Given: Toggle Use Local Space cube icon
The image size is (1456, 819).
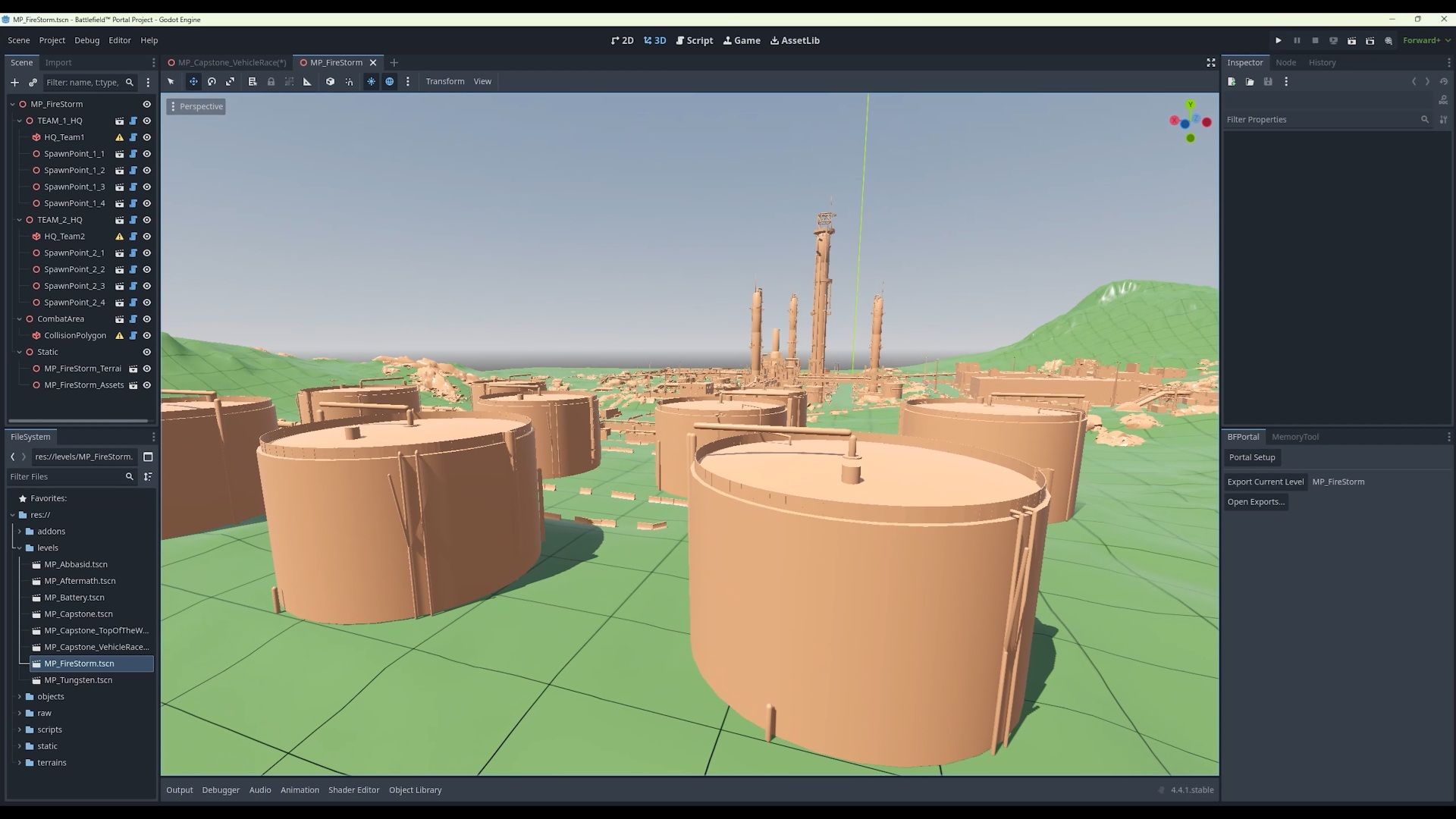Looking at the screenshot, I should click(330, 81).
